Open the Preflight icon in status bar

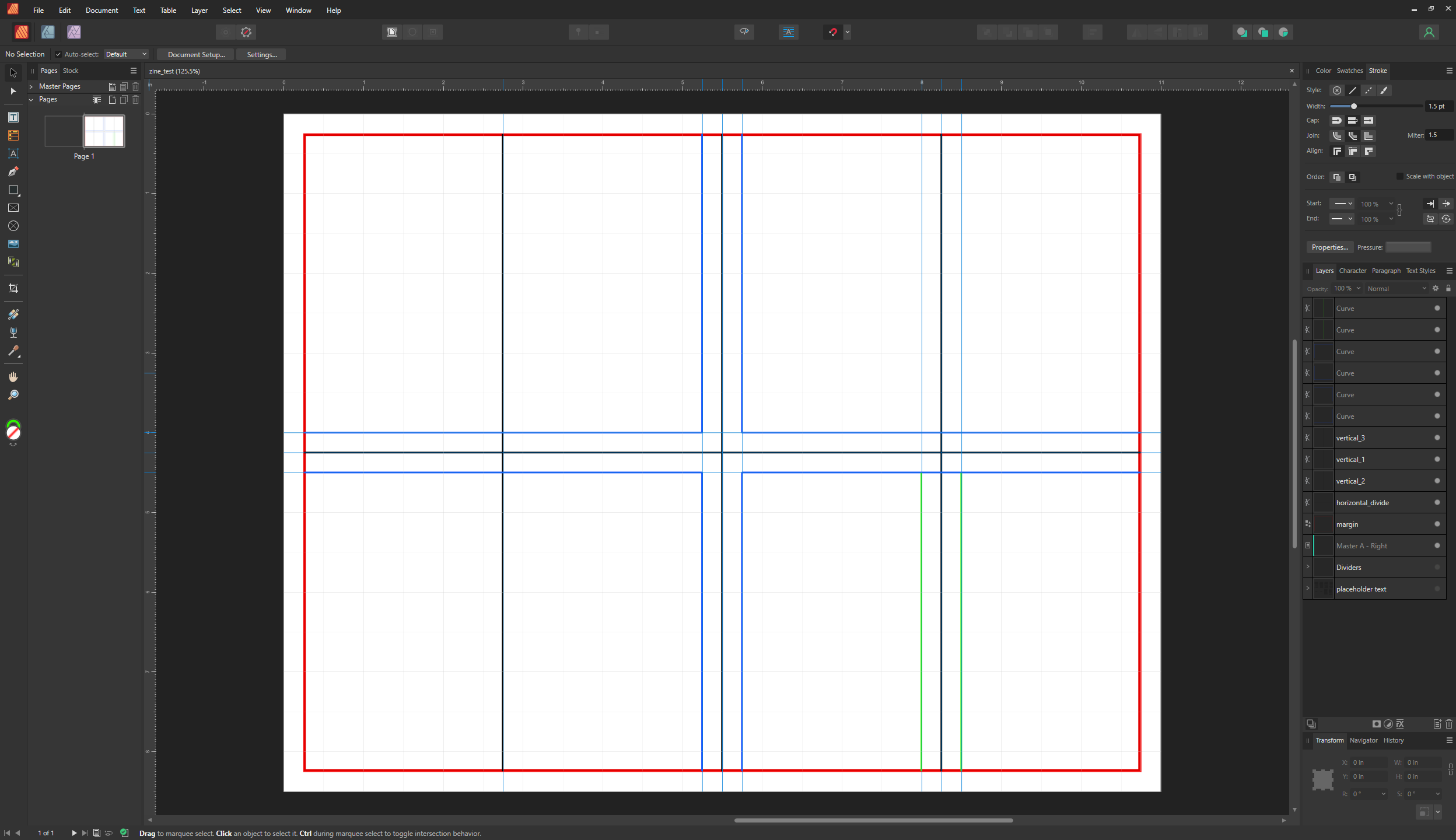(124, 833)
